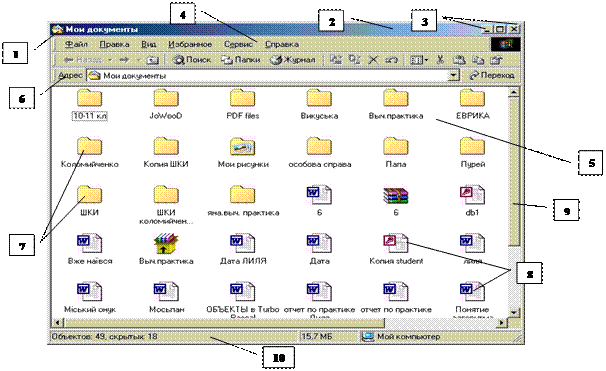Select the Вже наївся Word document
This screenshot has height=371, width=606.
click(89, 249)
